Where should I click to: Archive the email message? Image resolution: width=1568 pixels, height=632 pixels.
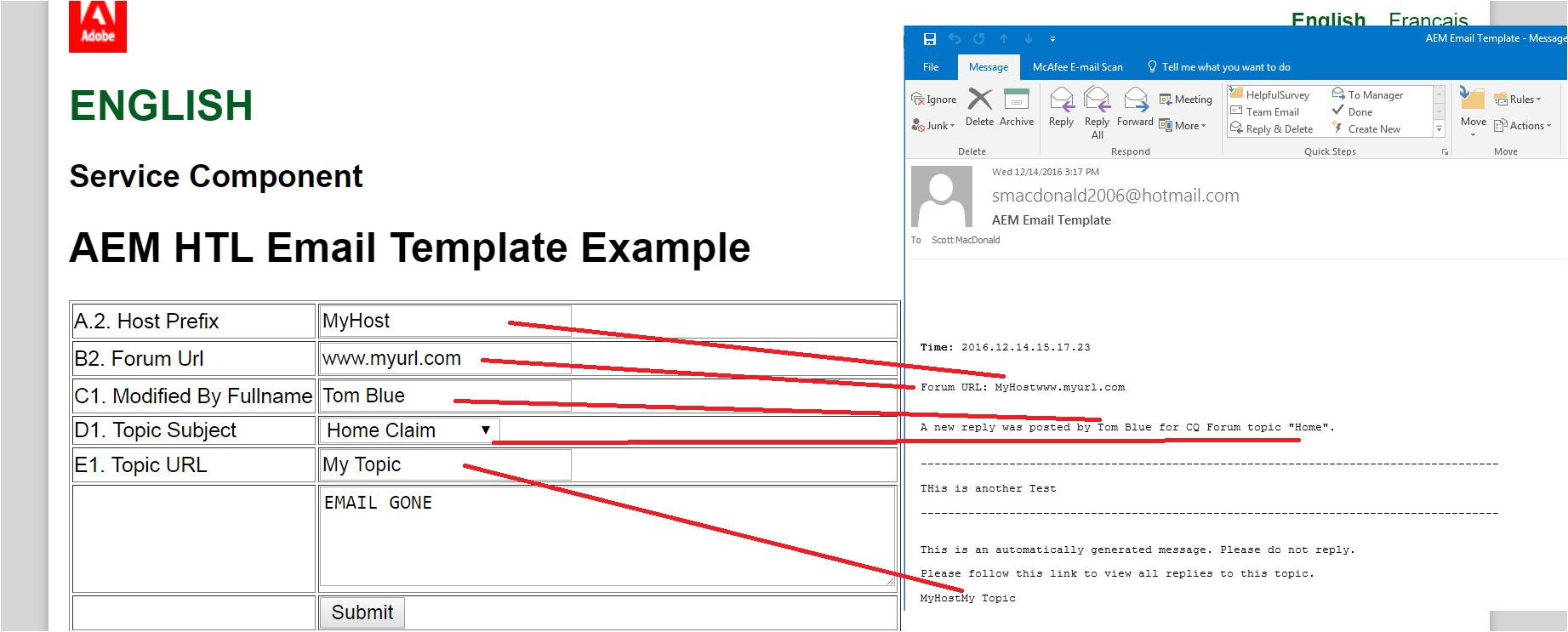point(1017,108)
